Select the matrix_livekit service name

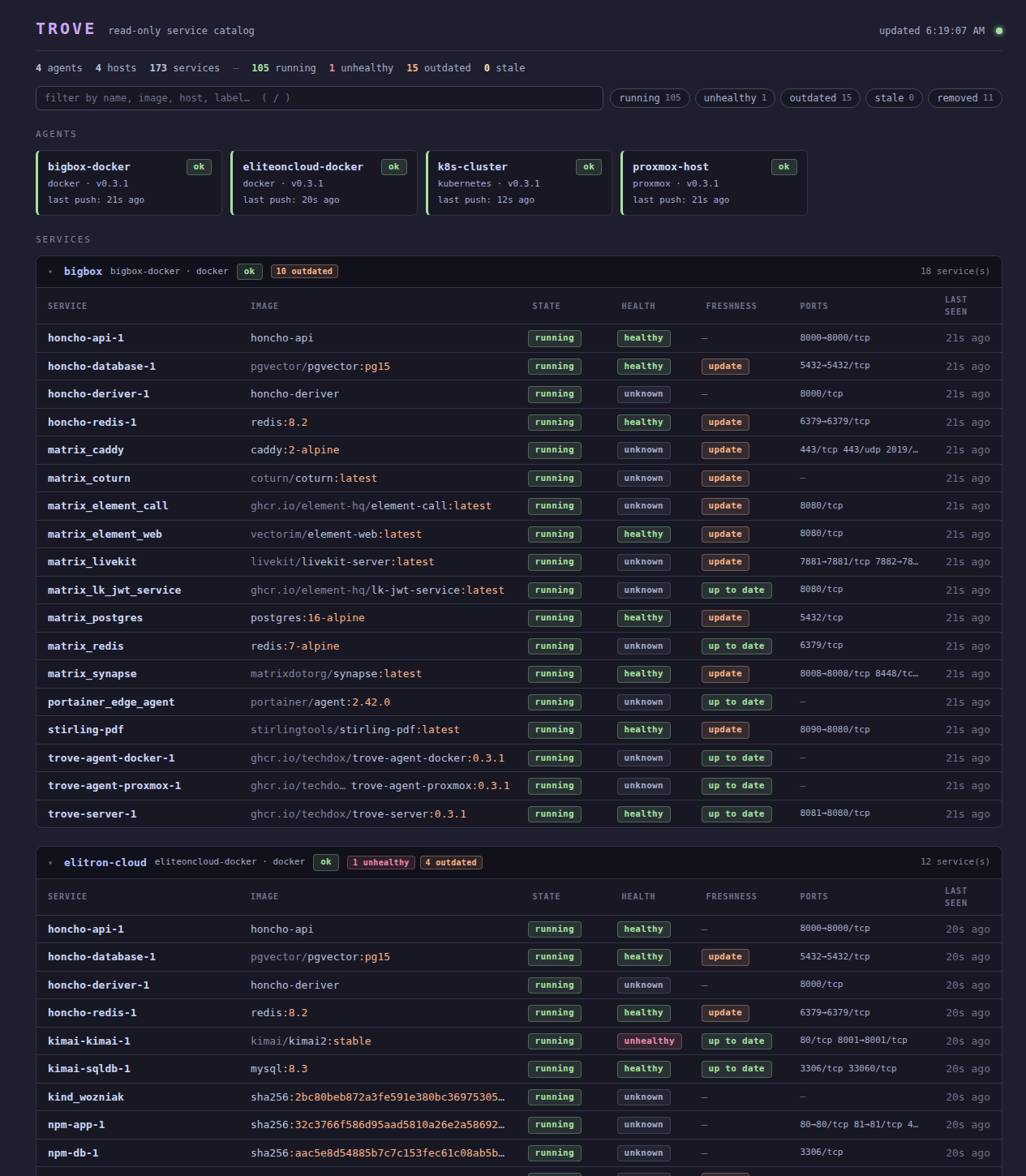[x=92, y=562]
